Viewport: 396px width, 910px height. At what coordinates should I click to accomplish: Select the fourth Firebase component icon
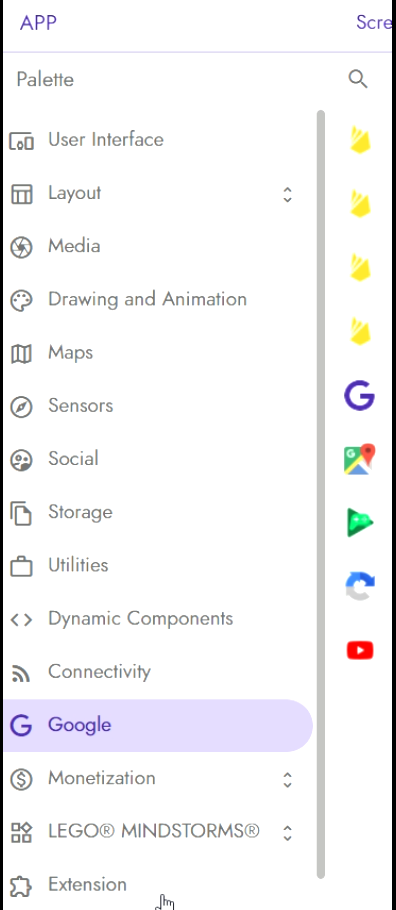point(361,332)
